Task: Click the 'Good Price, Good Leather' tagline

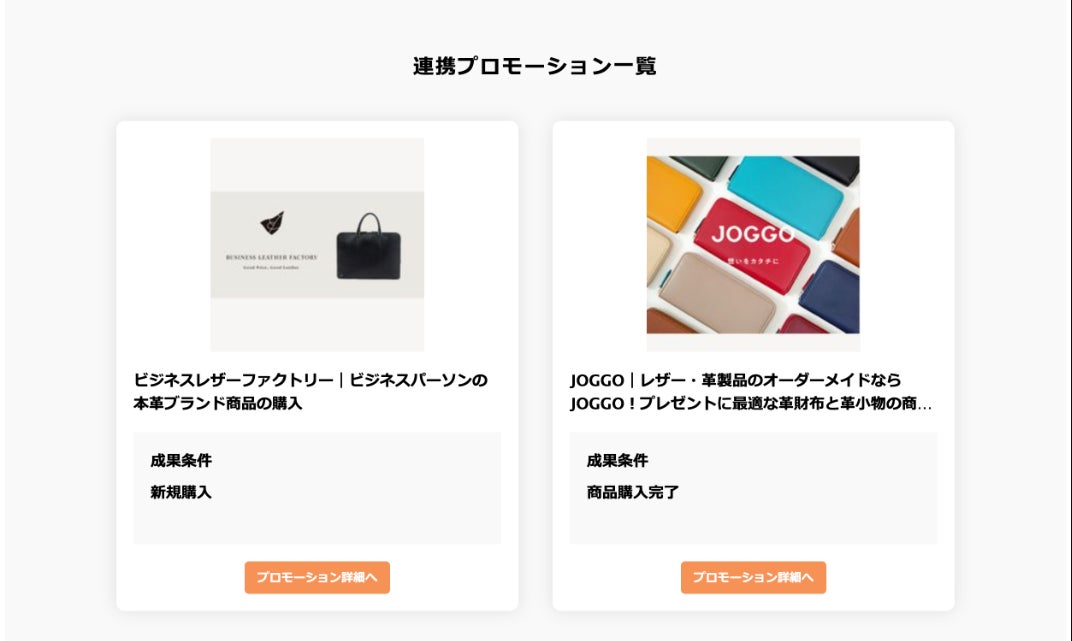Action: click(x=272, y=268)
